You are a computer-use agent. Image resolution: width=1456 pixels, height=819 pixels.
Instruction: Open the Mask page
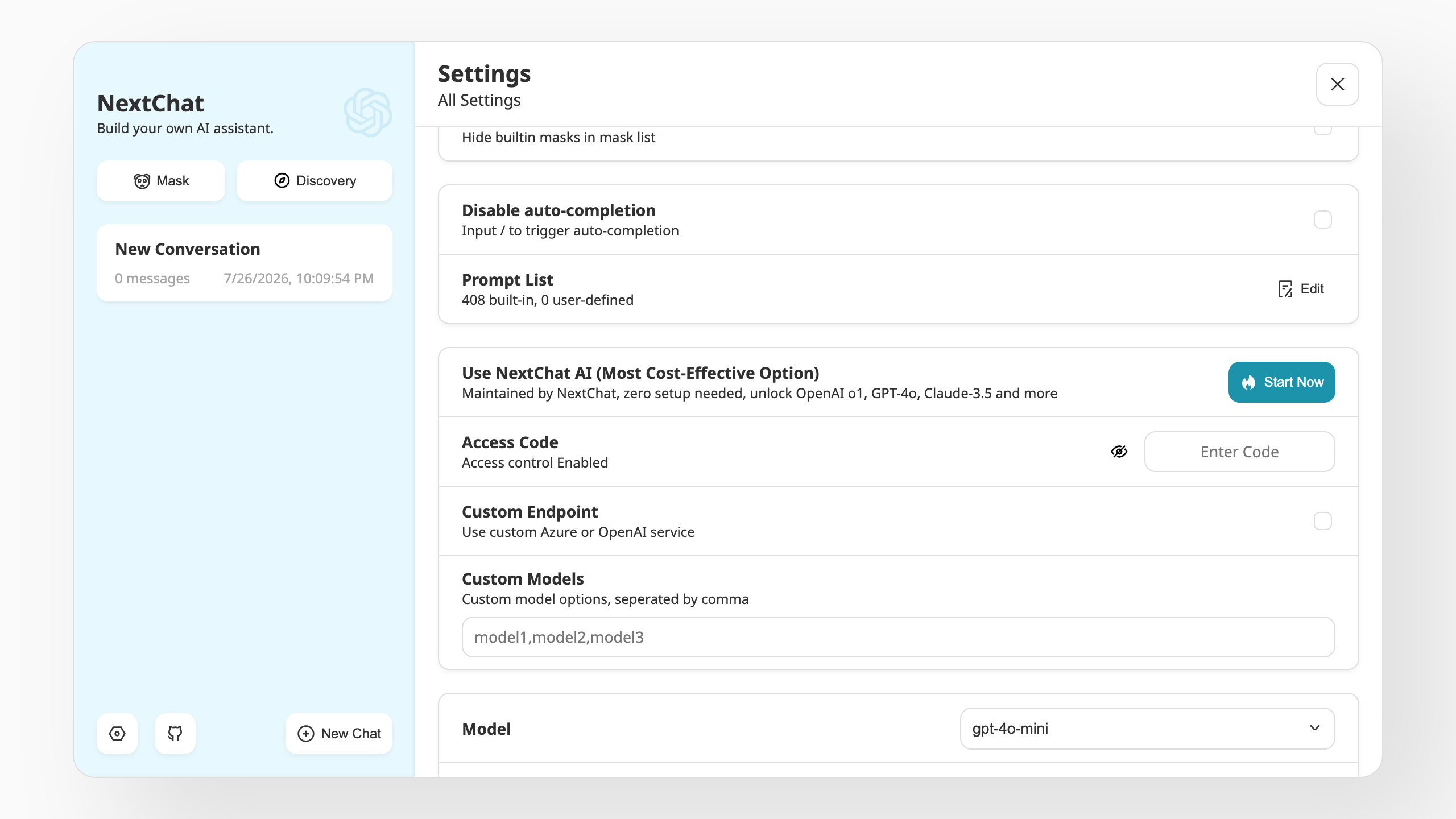[161, 181]
